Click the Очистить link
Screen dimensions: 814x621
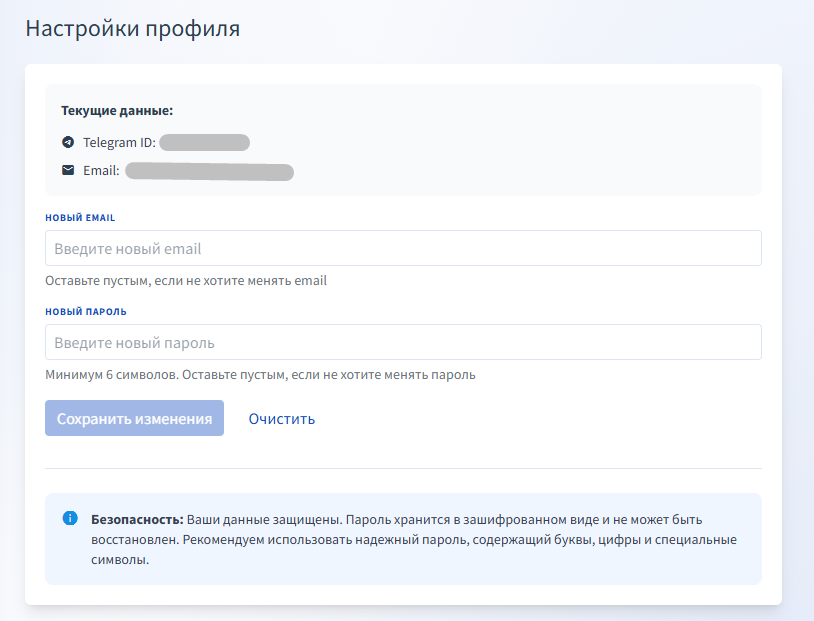282,418
